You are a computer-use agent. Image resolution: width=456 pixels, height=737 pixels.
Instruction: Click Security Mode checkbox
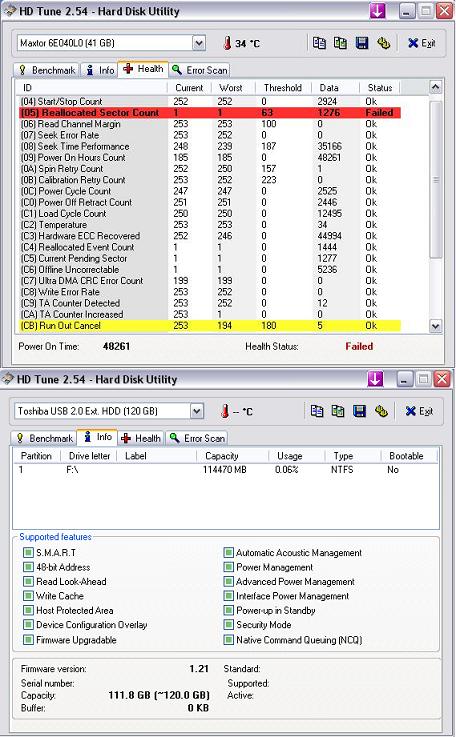(x=228, y=625)
